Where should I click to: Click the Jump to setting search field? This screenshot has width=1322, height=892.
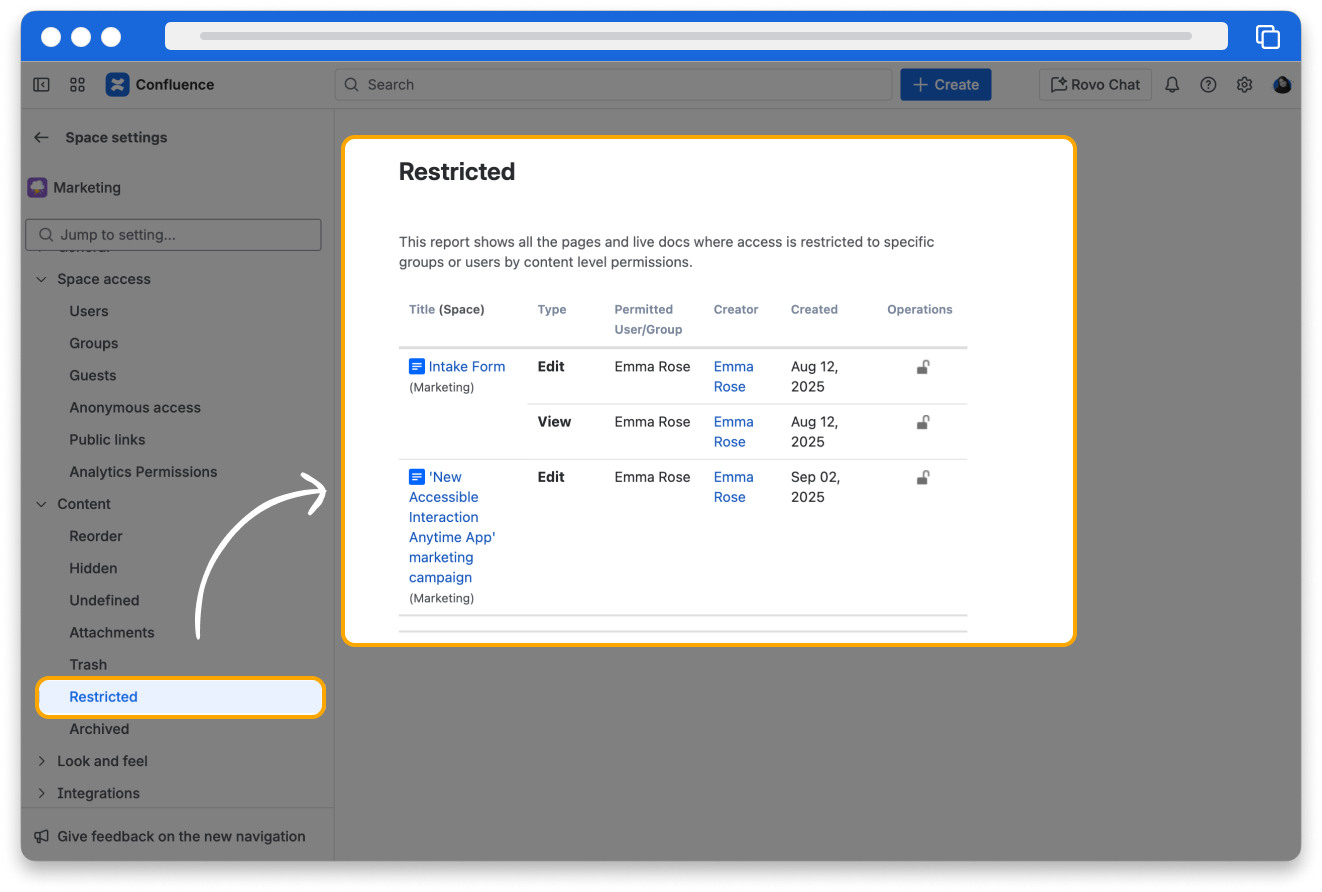(x=174, y=235)
